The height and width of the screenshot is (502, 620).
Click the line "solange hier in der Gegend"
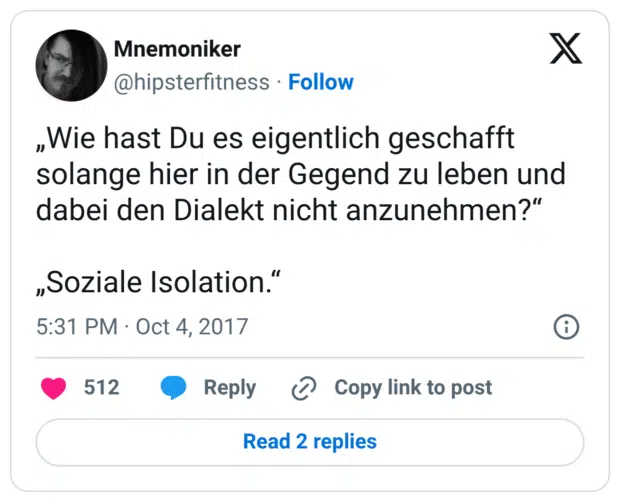[300, 173]
